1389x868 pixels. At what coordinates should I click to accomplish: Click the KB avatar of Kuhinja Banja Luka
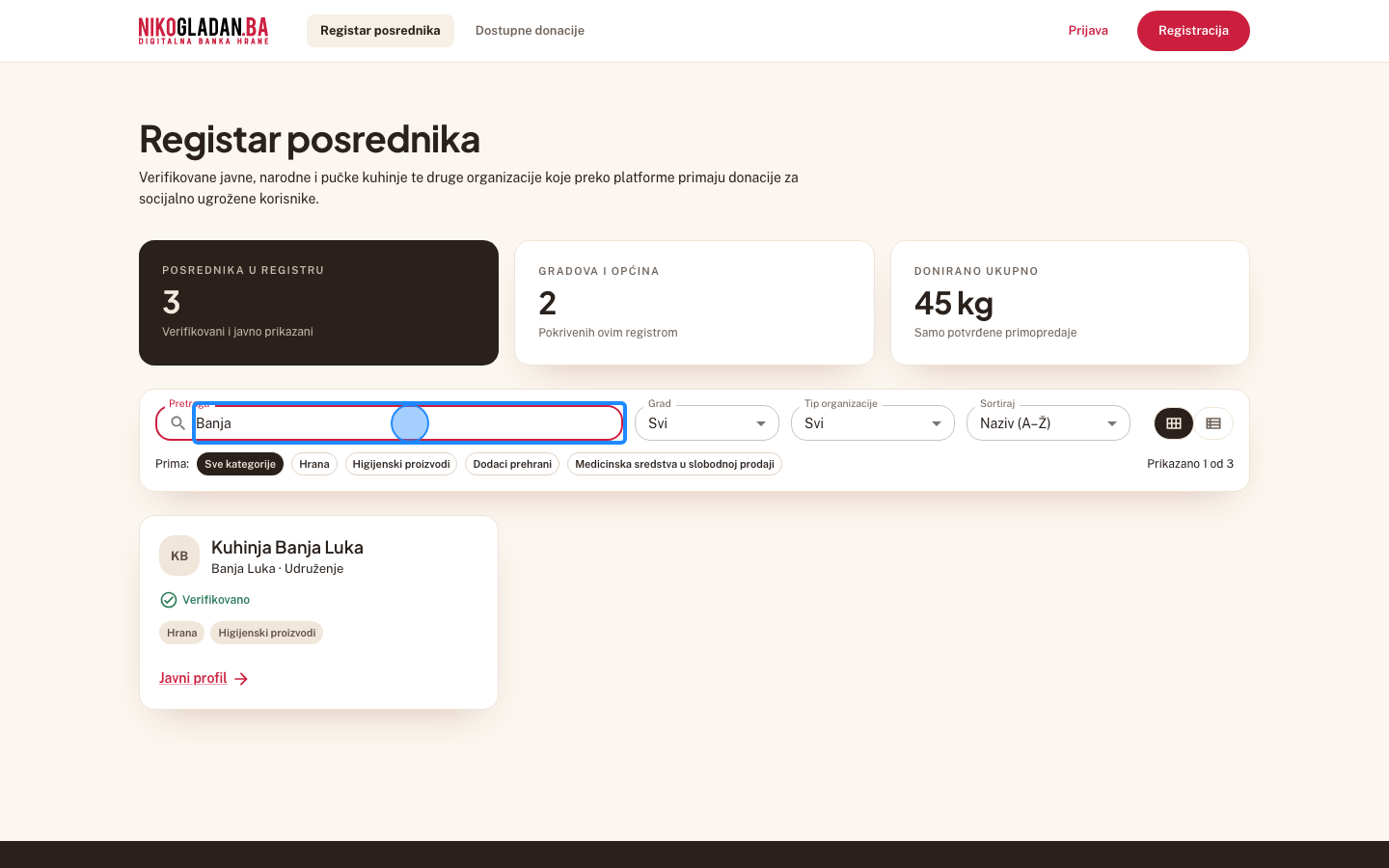(x=179, y=556)
